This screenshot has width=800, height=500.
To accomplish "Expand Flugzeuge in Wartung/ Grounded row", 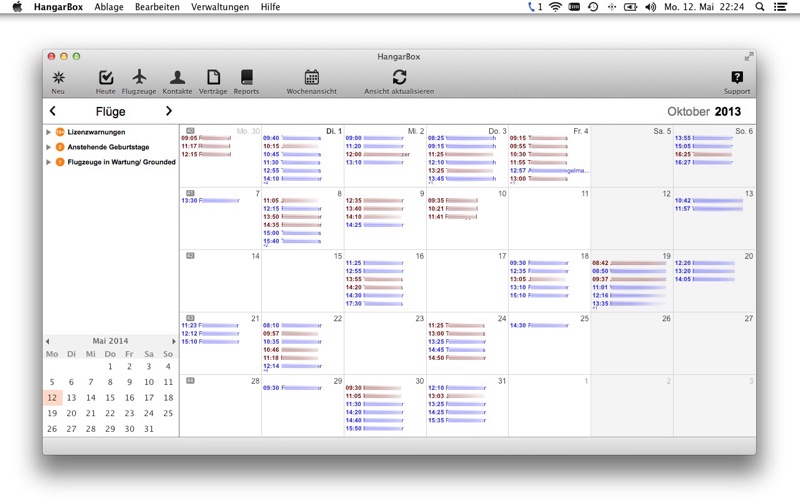I will point(48,162).
